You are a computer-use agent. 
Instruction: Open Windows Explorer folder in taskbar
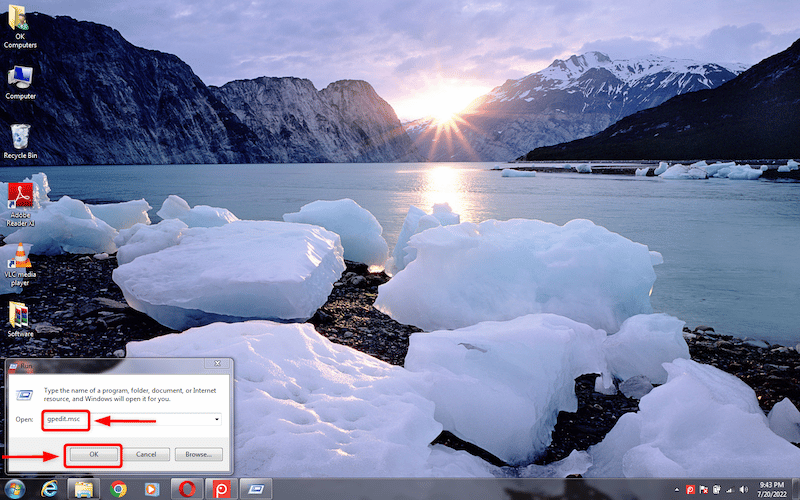pyautogui.click(x=84, y=489)
